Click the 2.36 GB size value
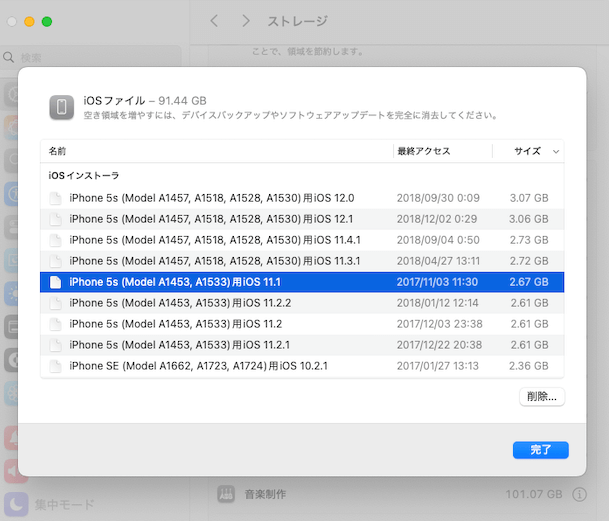Viewport: 609px width, 521px height. pos(529,366)
